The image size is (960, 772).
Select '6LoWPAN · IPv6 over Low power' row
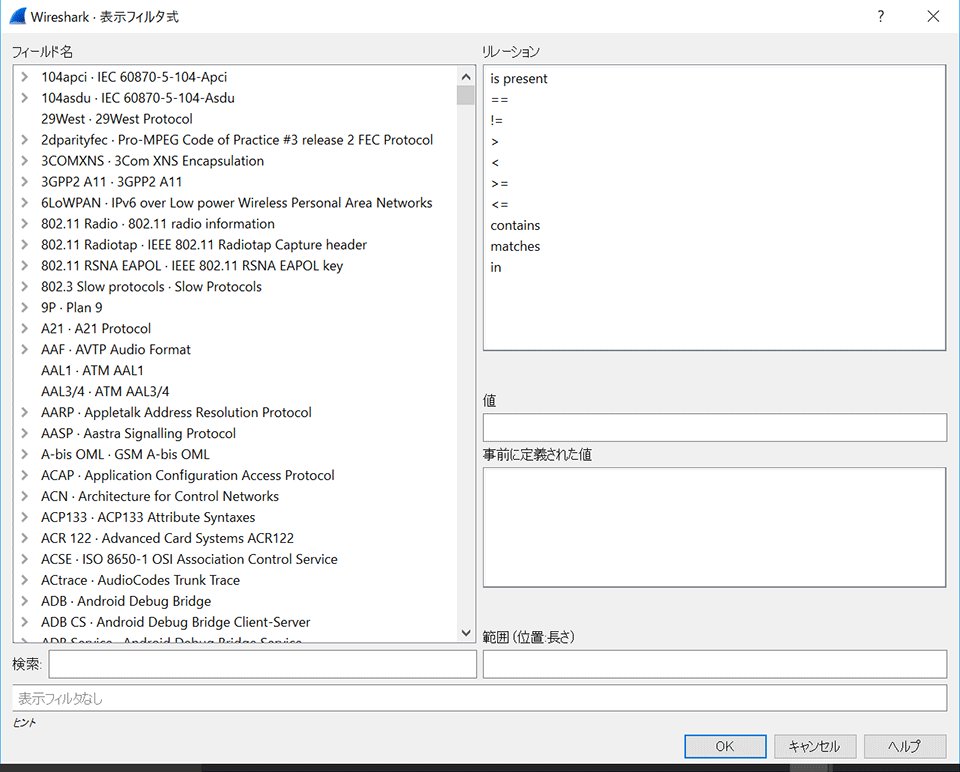[237, 203]
